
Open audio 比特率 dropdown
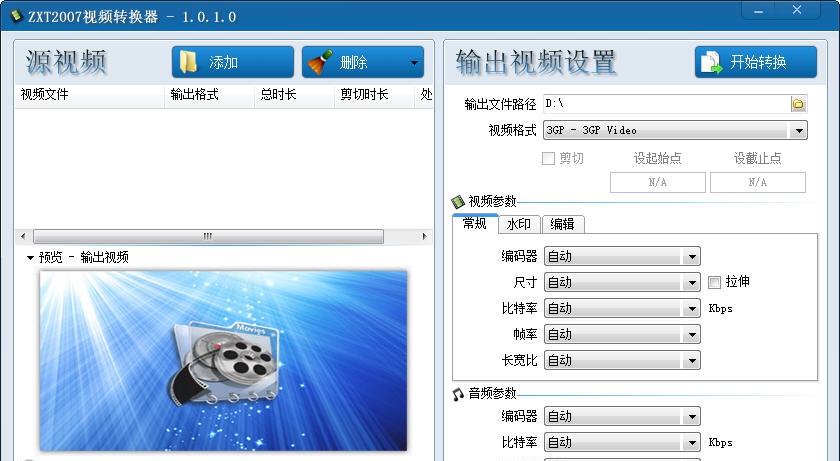pos(622,442)
